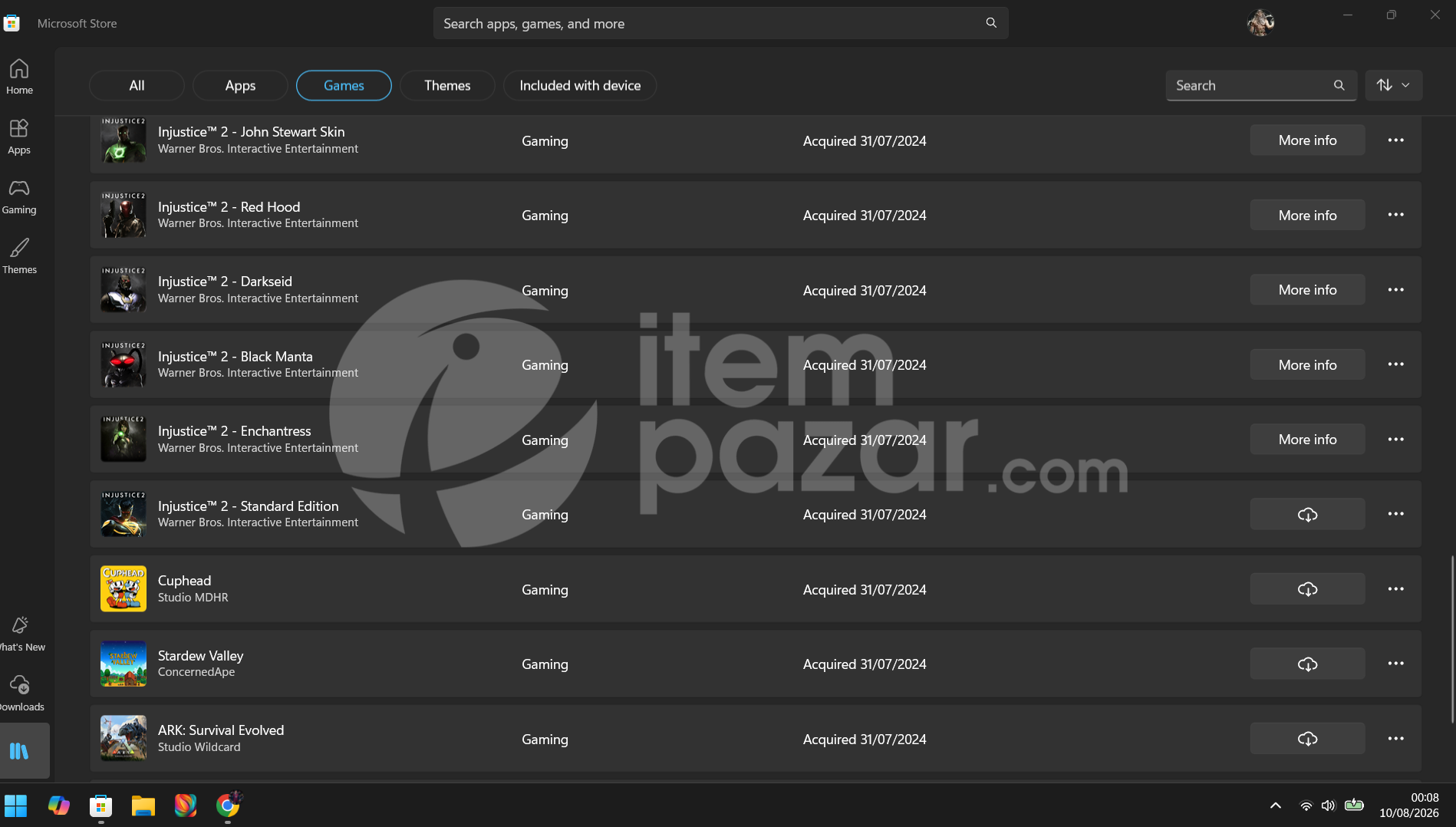Click the Injustice 2 - Red Hood title
1456x827 pixels.
point(229,207)
